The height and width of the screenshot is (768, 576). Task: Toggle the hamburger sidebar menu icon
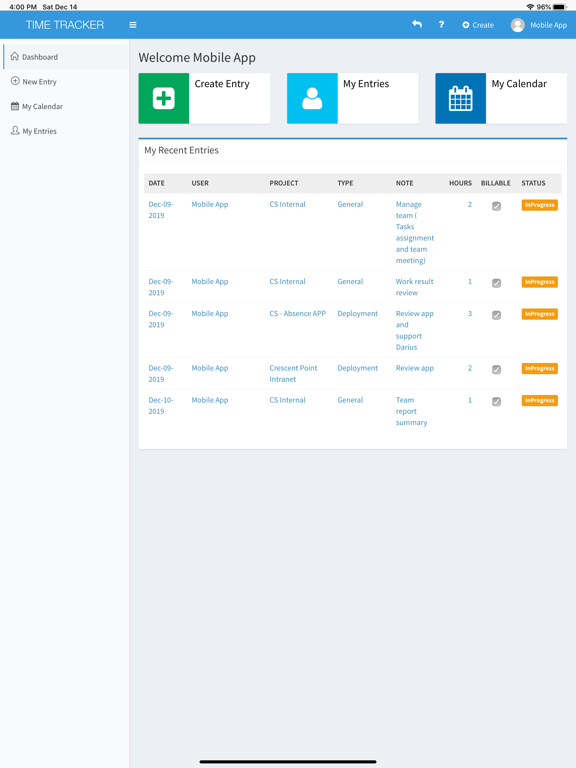(x=133, y=25)
